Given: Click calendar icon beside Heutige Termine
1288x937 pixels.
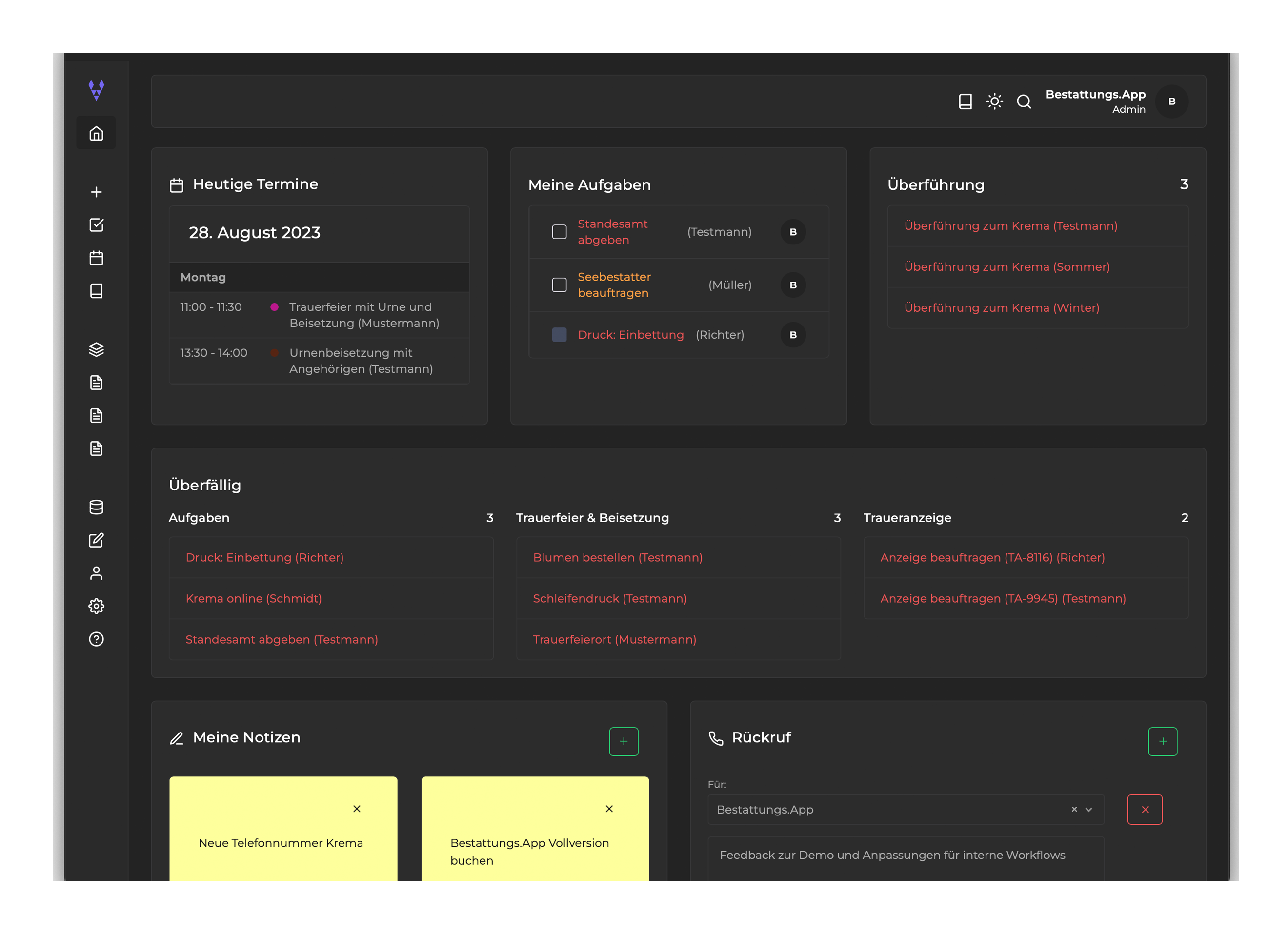Looking at the screenshot, I should [177, 185].
